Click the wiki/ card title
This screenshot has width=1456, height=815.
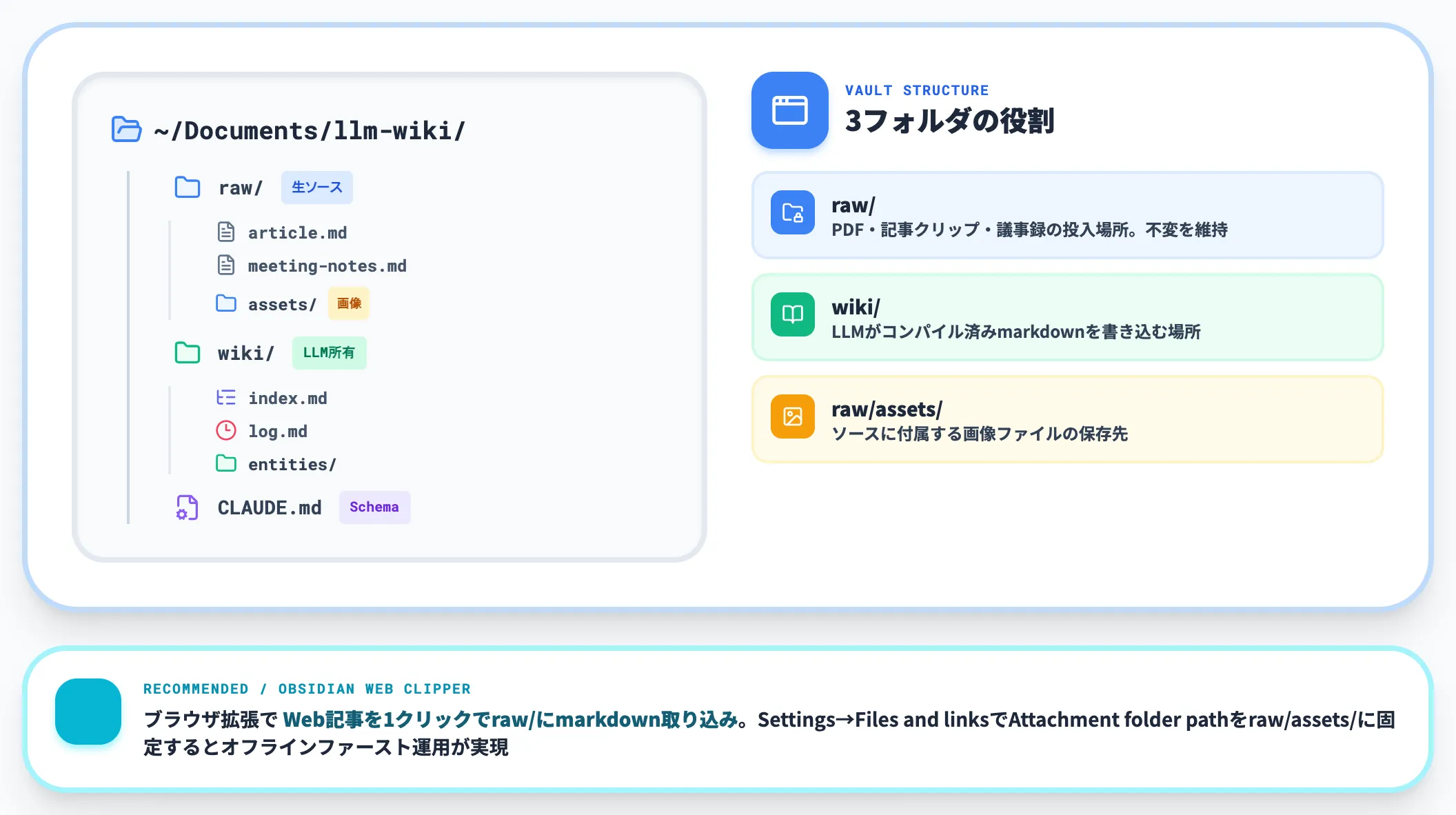856,308
